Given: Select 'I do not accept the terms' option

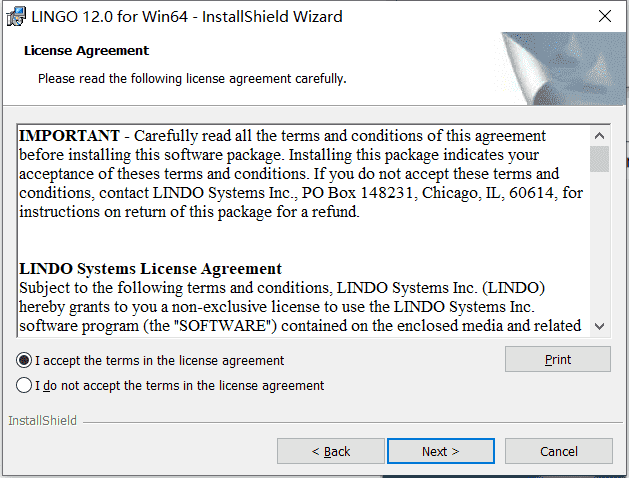Looking at the screenshot, I should pyautogui.click(x=24, y=385).
